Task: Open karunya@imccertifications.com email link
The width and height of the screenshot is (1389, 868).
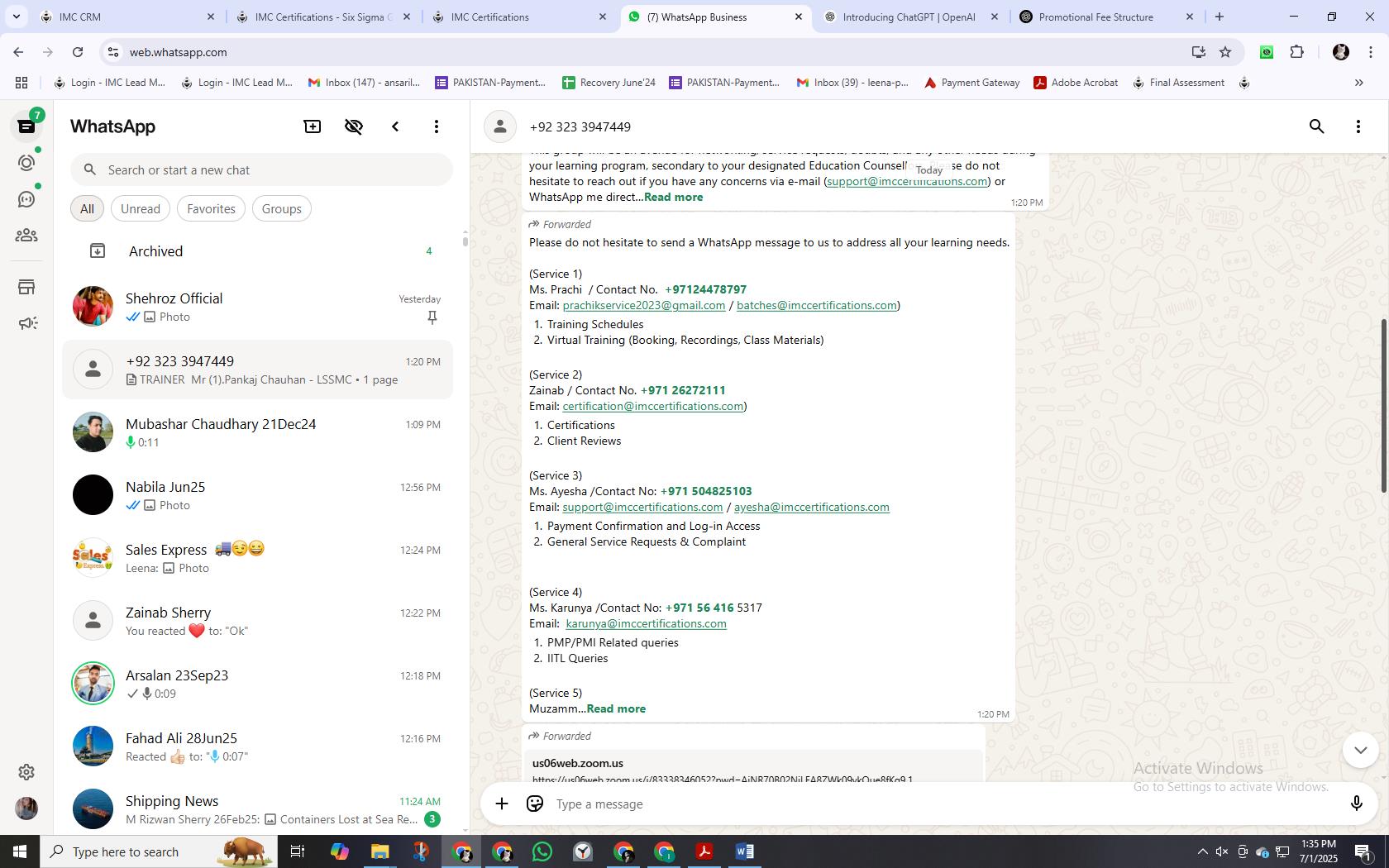Action: (x=646, y=623)
